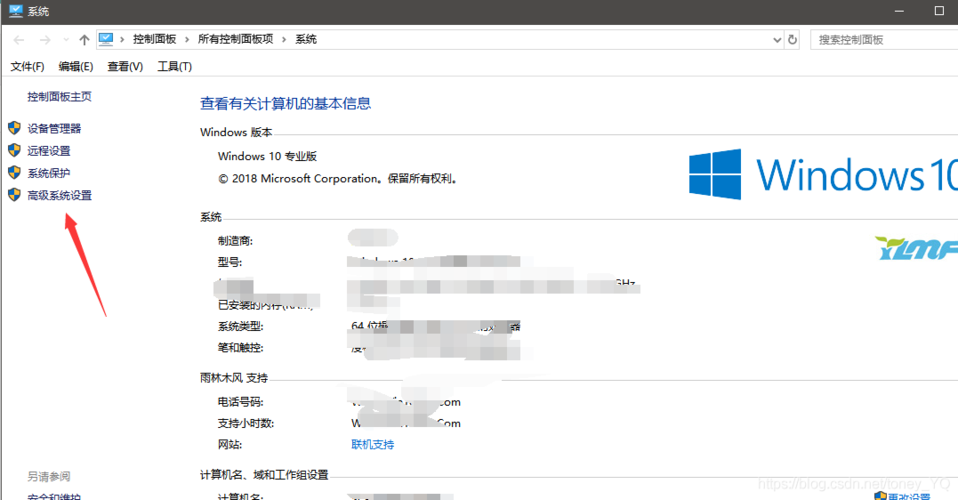The height and width of the screenshot is (500, 958).
Task: Open the 编辑(E) menu
Action: pos(76,66)
